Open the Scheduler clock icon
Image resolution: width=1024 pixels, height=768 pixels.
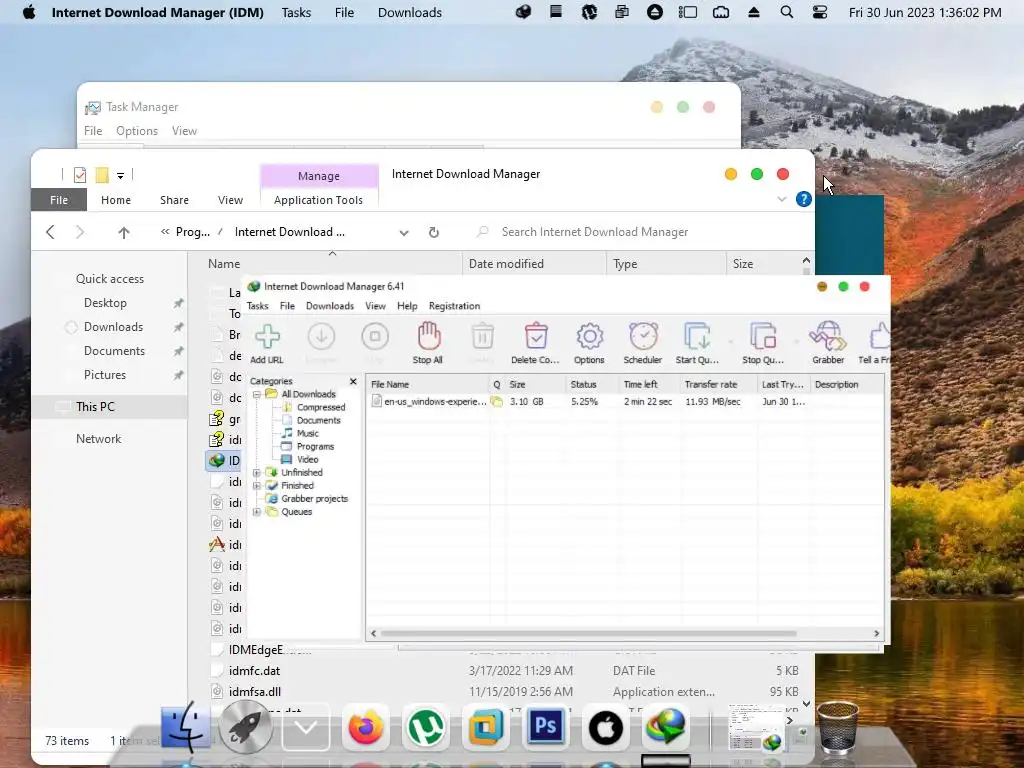(643, 337)
